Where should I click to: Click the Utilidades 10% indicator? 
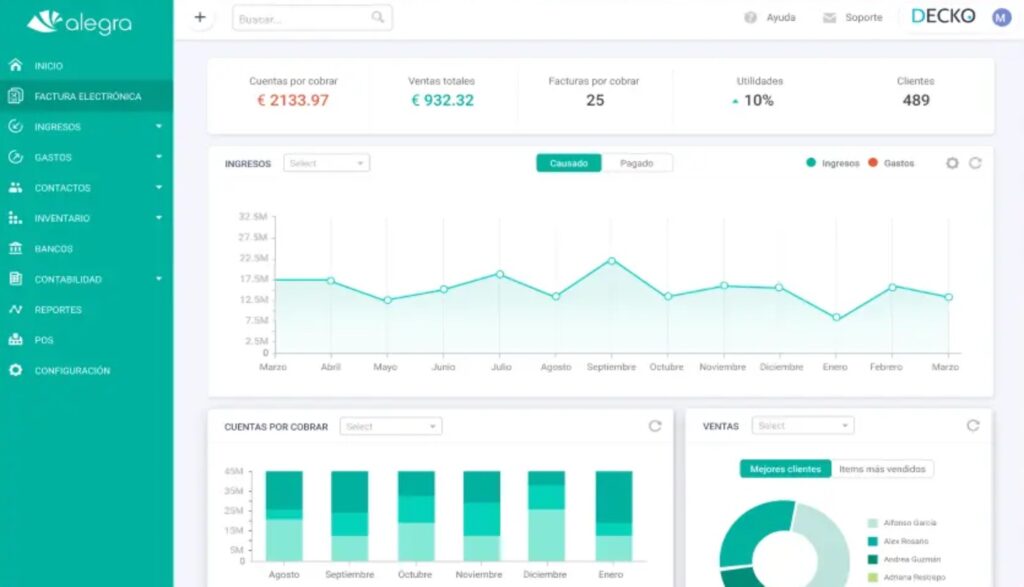click(x=753, y=101)
